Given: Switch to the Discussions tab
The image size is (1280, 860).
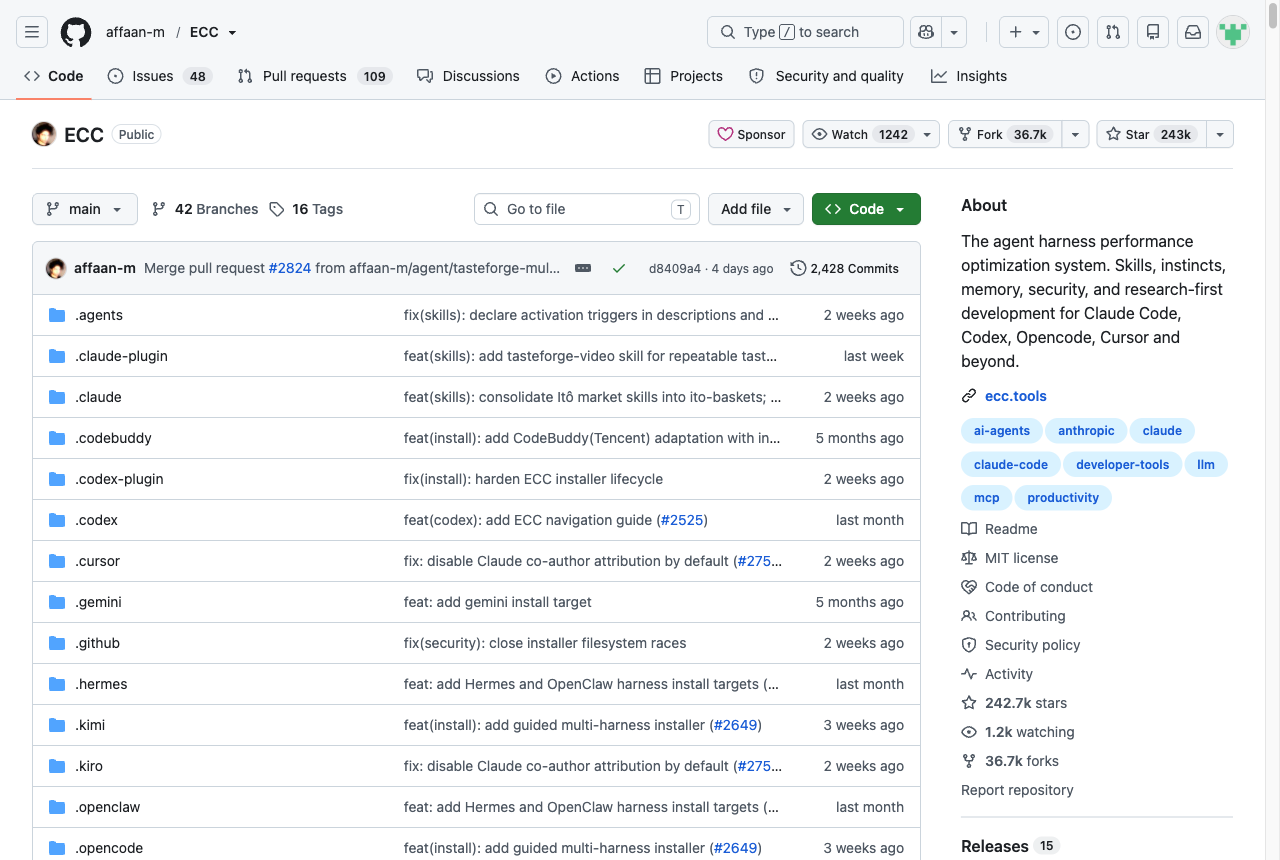Looking at the screenshot, I should point(468,76).
